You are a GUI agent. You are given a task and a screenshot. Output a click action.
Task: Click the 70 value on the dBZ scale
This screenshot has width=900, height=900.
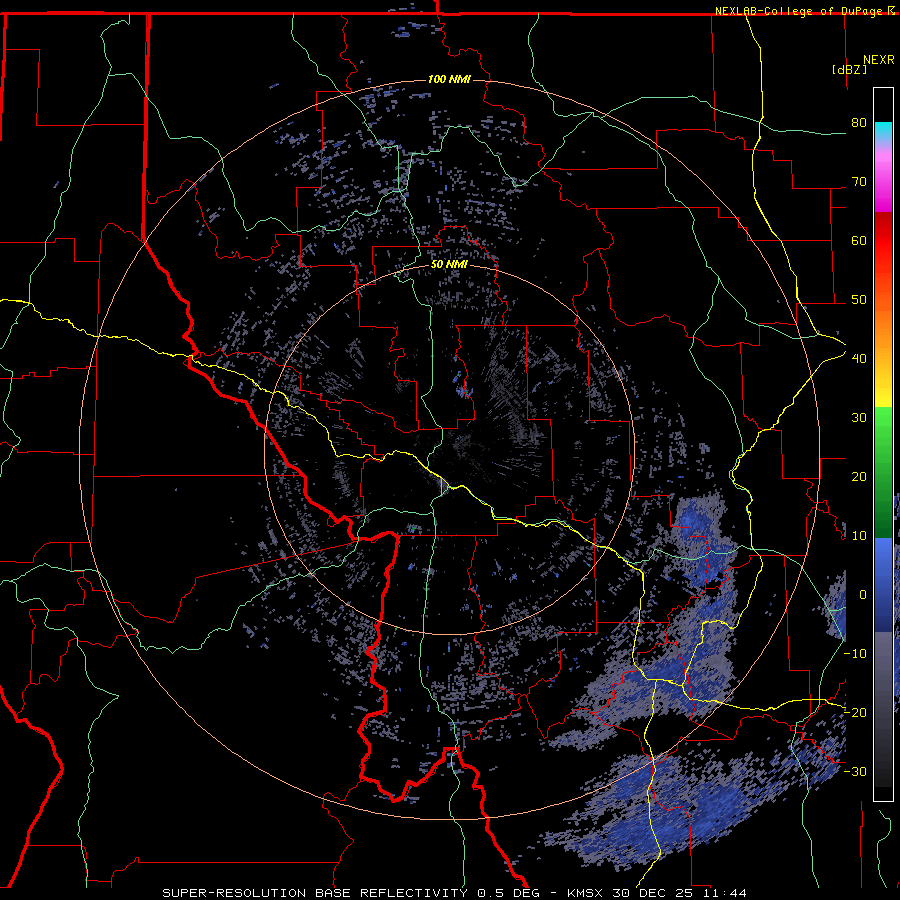[x=859, y=182]
